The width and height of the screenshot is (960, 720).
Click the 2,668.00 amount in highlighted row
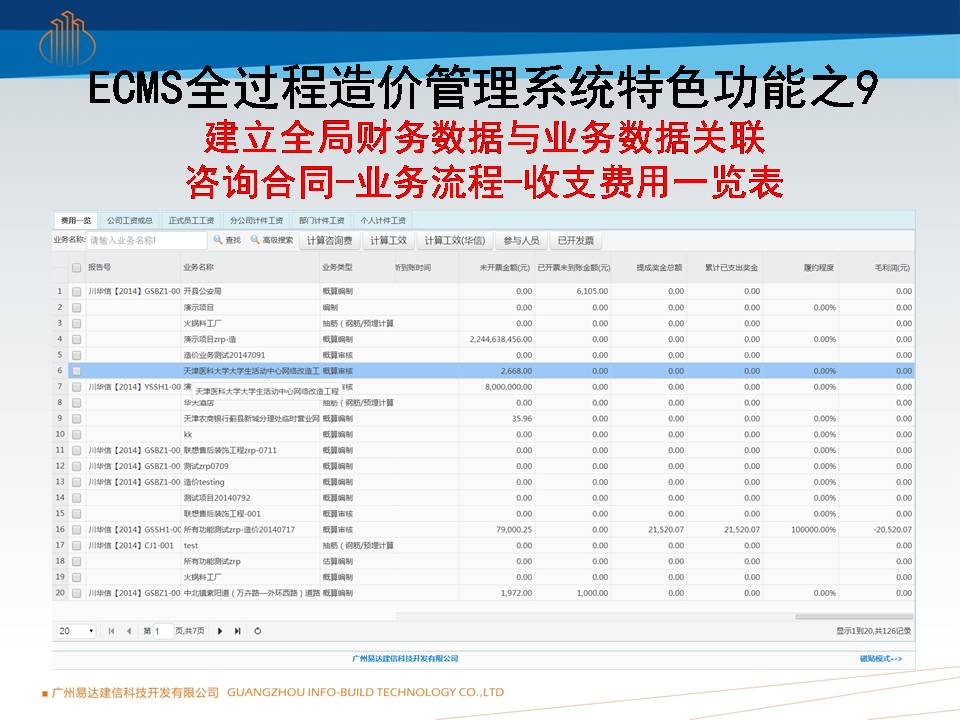click(x=516, y=371)
